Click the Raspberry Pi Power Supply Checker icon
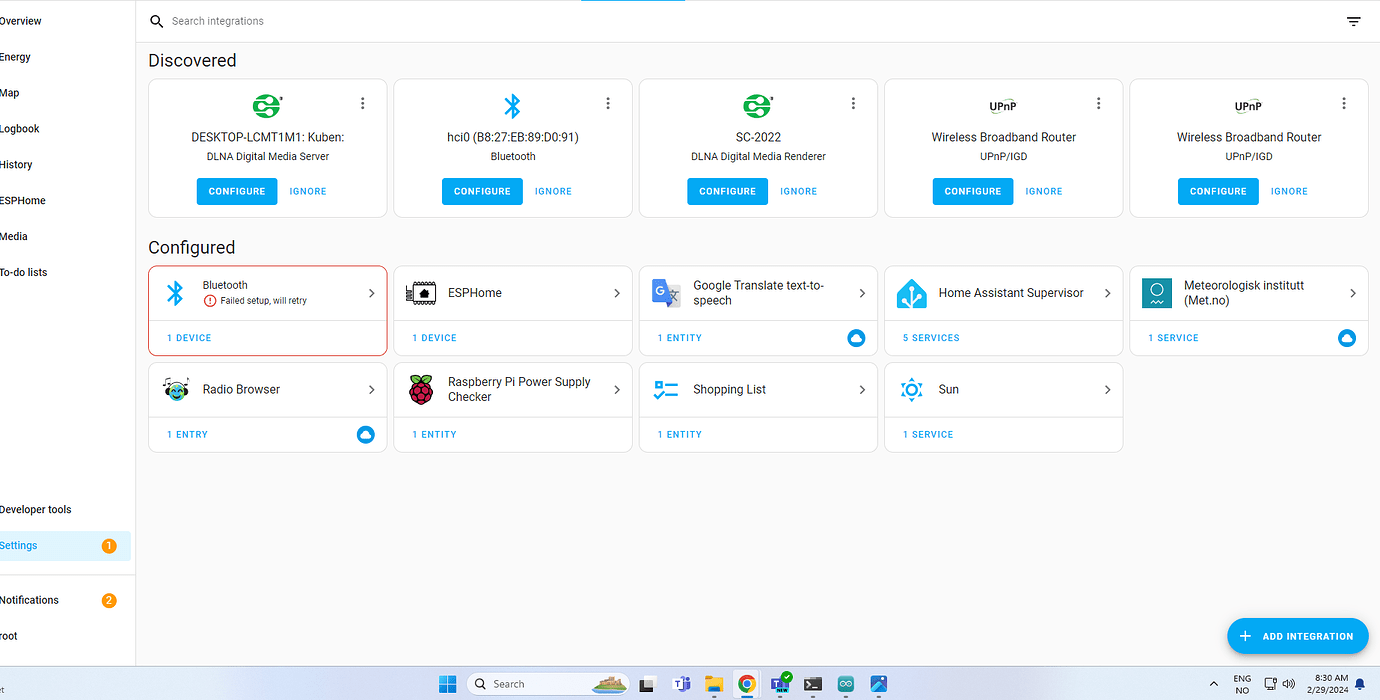The width and height of the screenshot is (1380, 700). pyautogui.click(x=420, y=389)
